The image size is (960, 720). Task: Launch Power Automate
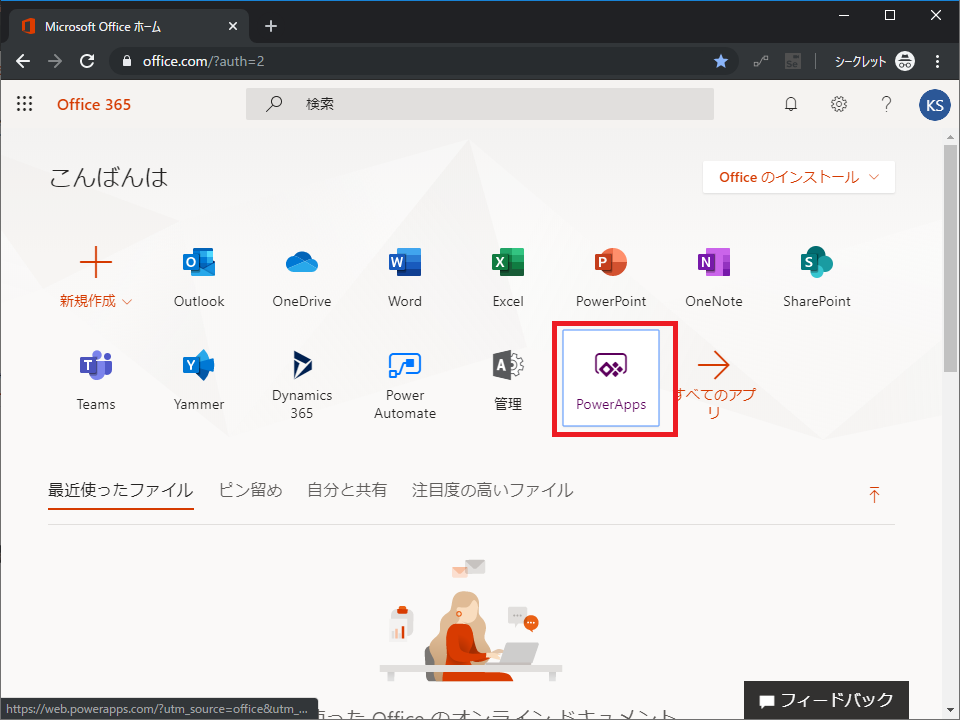(405, 384)
